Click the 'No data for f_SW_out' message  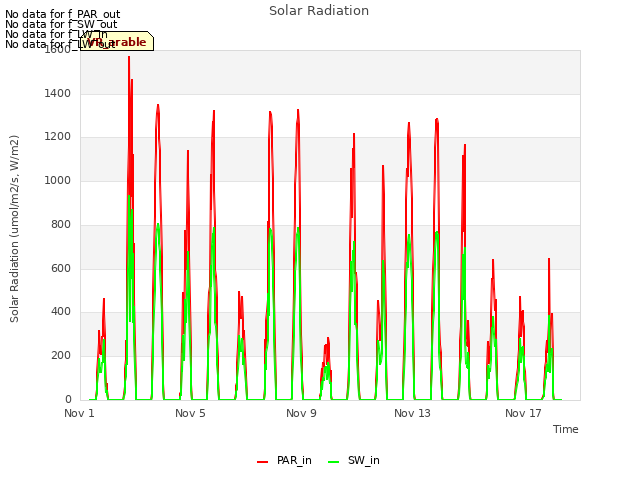[x=61, y=24]
